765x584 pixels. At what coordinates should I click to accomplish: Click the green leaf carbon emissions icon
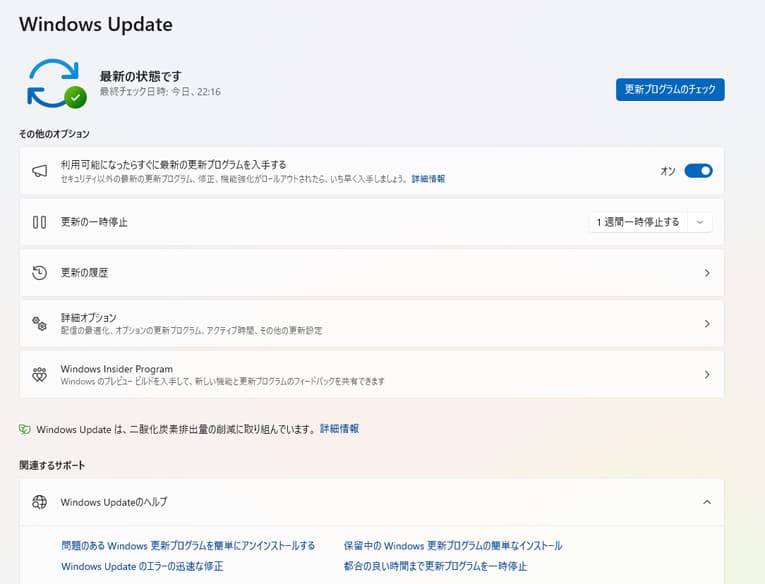(x=25, y=429)
